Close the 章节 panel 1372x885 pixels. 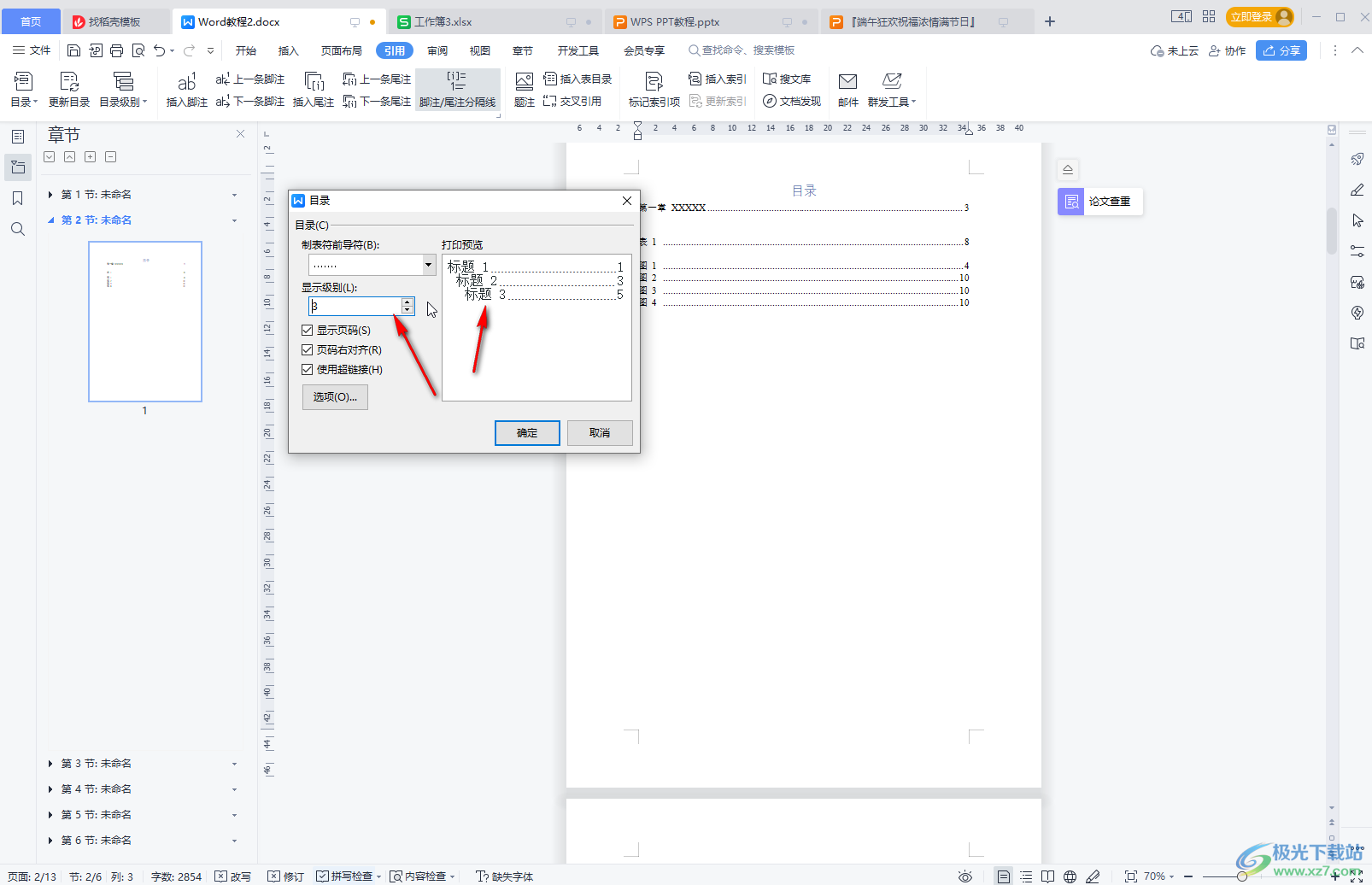point(241,134)
